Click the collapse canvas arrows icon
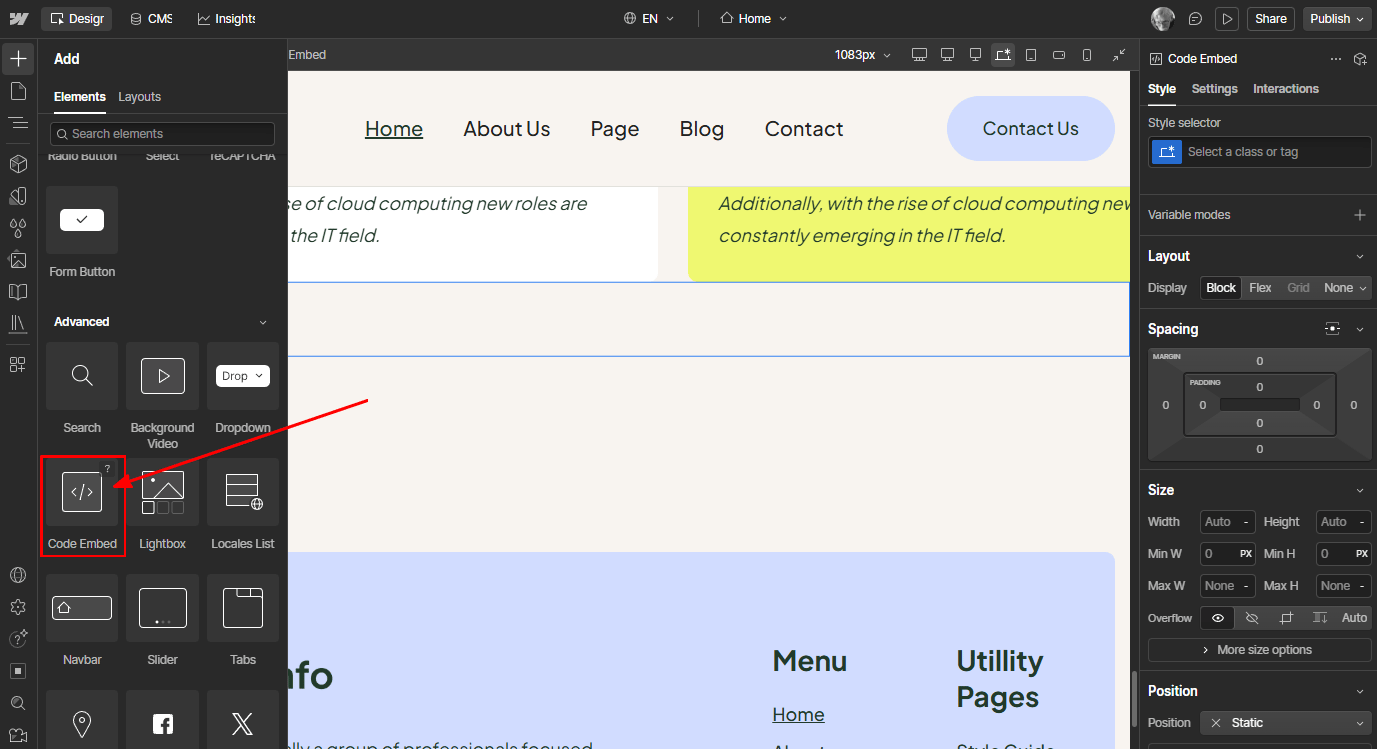The height and width of the screenshot is (749, 1377). (1119, 55)
